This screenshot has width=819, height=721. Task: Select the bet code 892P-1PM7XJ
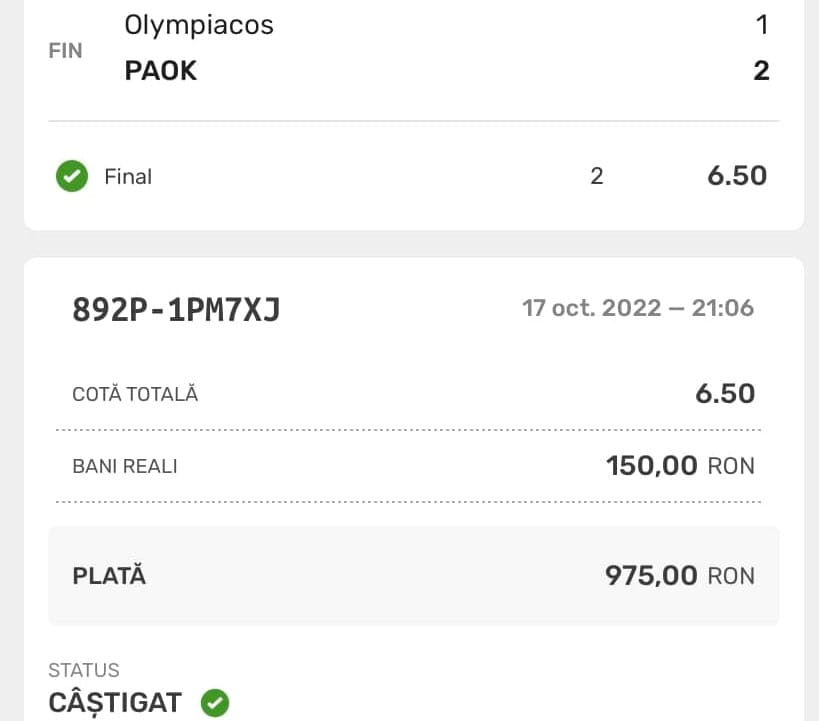(176, 310)
